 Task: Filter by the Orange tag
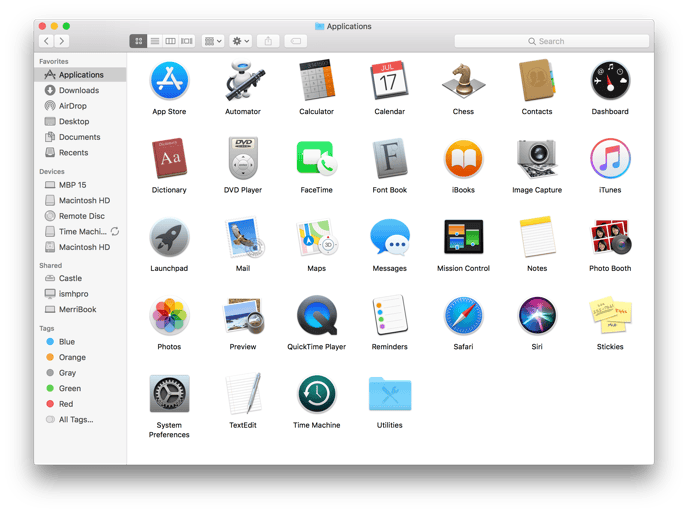coord(80,357)
